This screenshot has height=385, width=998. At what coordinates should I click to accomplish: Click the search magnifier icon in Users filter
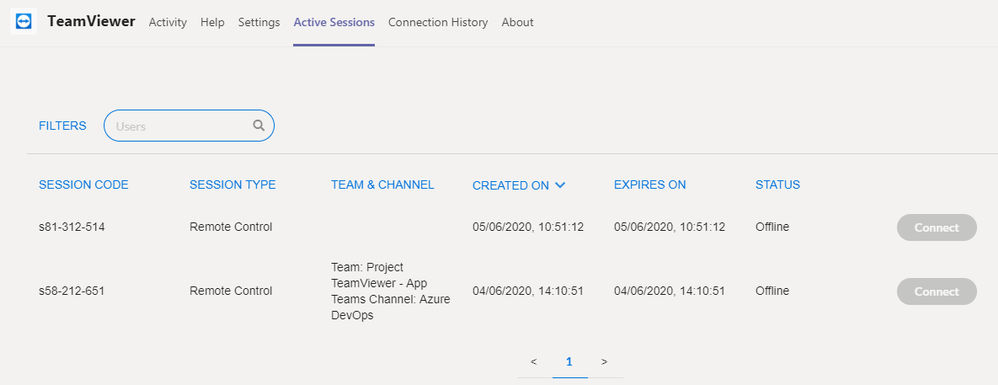click(258, 125)
